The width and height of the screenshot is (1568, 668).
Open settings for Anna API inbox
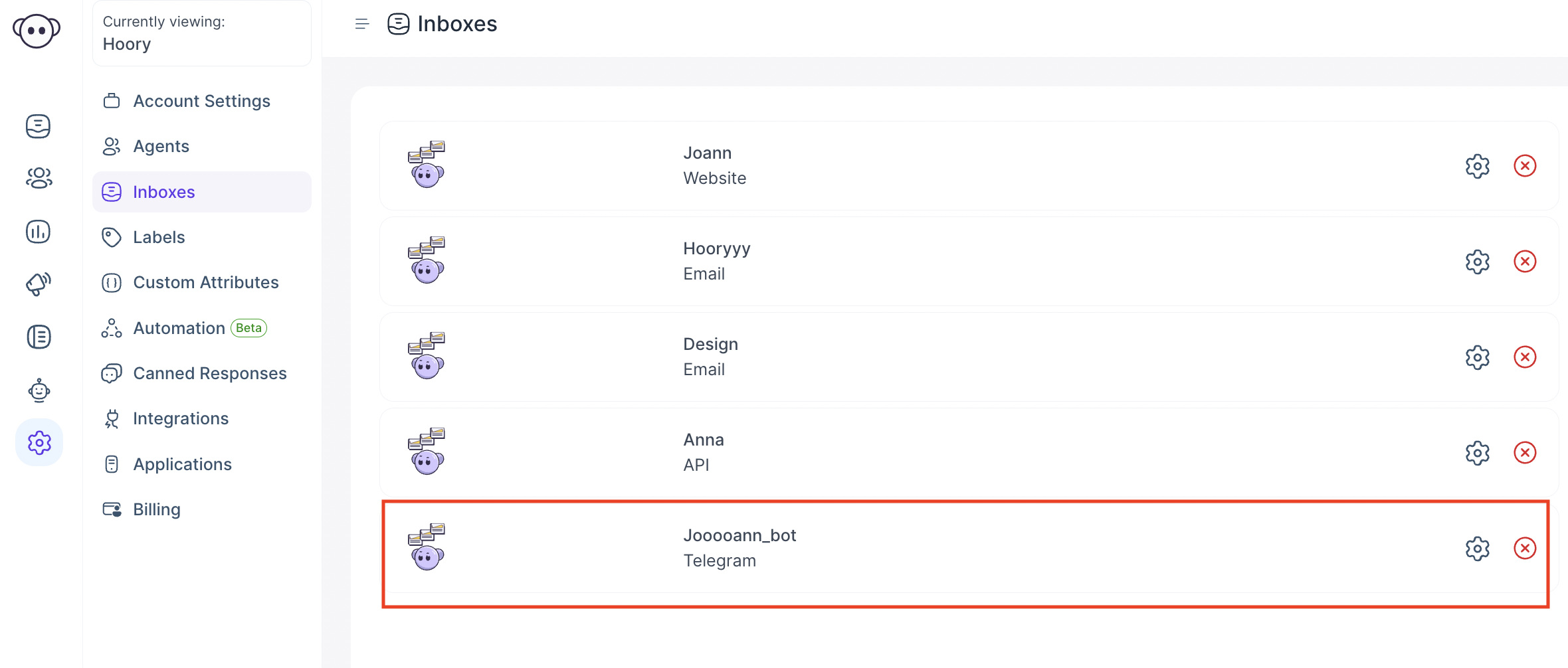point(1478,453)
